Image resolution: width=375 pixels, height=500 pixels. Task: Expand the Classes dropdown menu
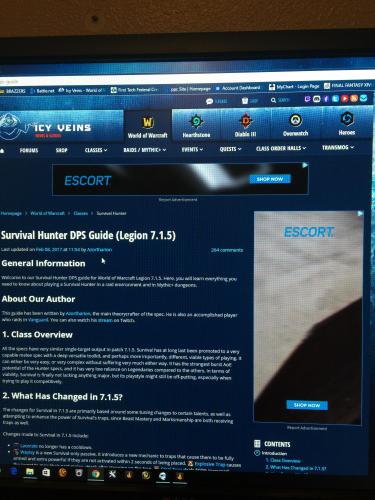(x=96, y=150)
